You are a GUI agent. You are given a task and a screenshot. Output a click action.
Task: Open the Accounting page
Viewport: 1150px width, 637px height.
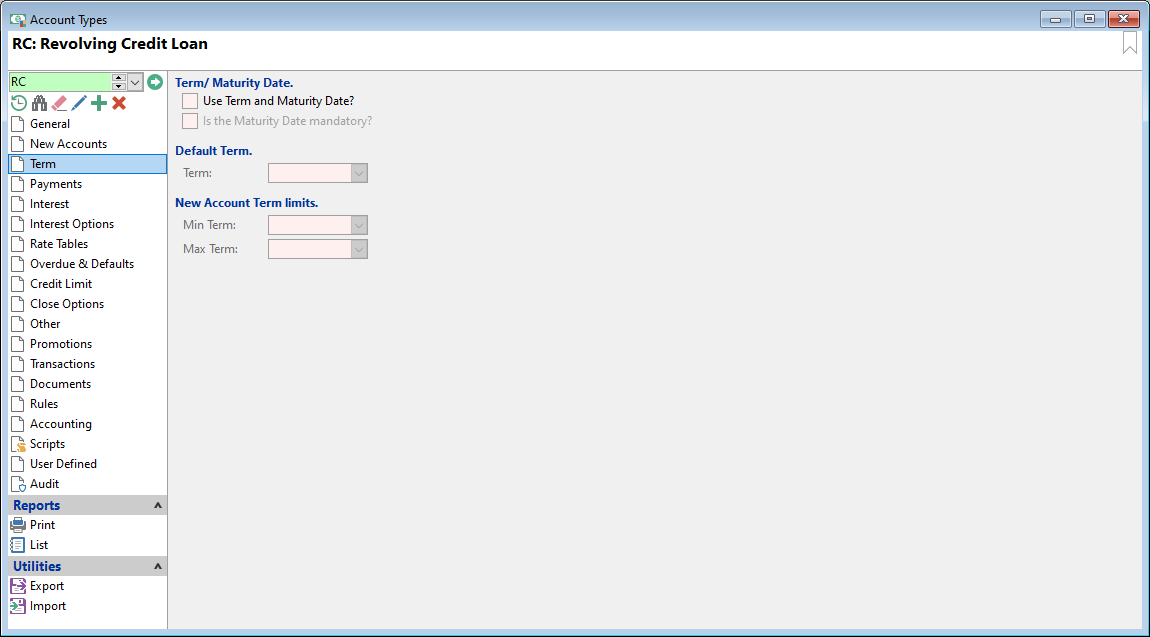pyautogui.click(x=88, y=424)
